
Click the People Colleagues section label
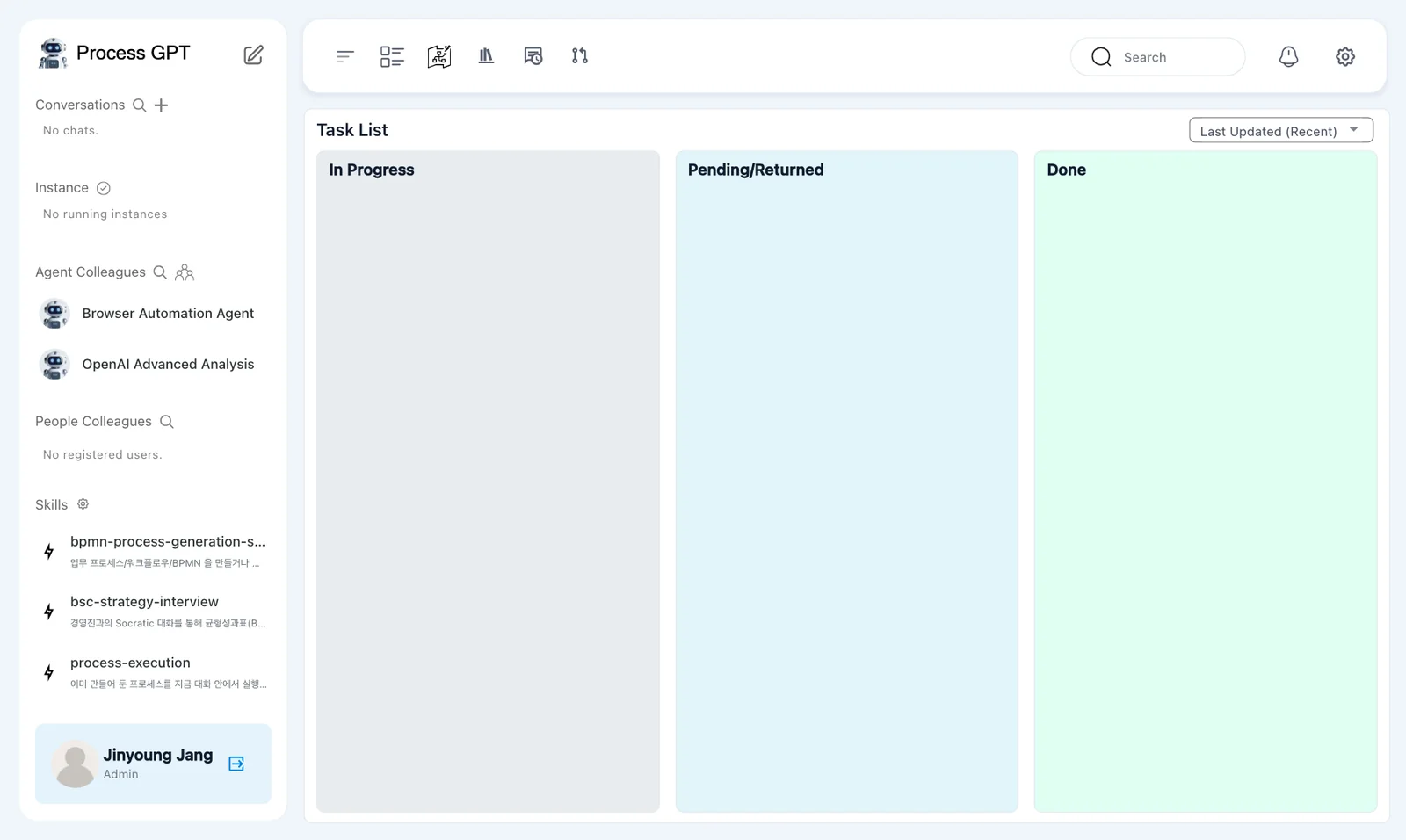(x=93, y=422)
